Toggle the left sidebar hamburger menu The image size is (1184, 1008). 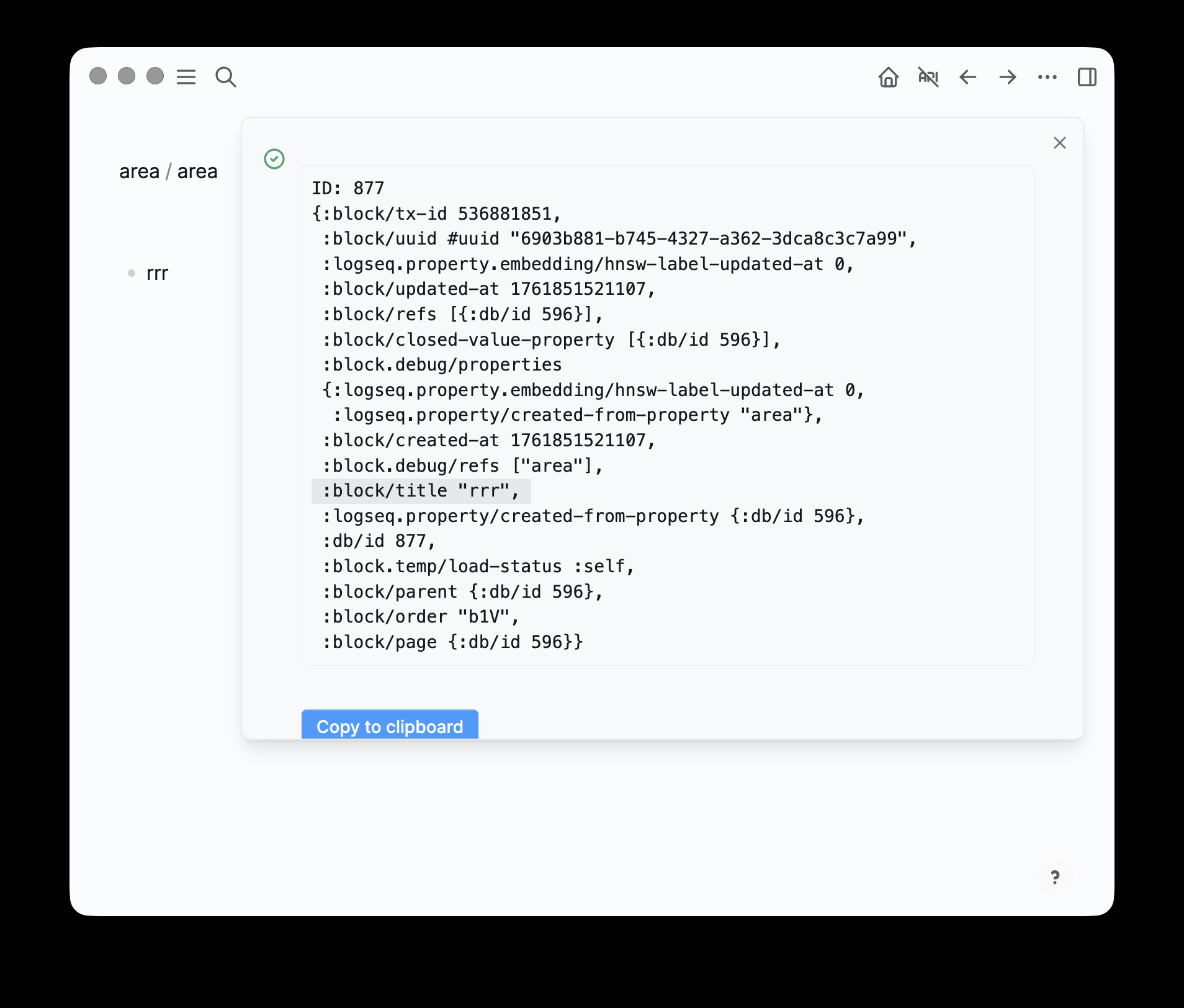pyautogui.click(x=186, y=77)
